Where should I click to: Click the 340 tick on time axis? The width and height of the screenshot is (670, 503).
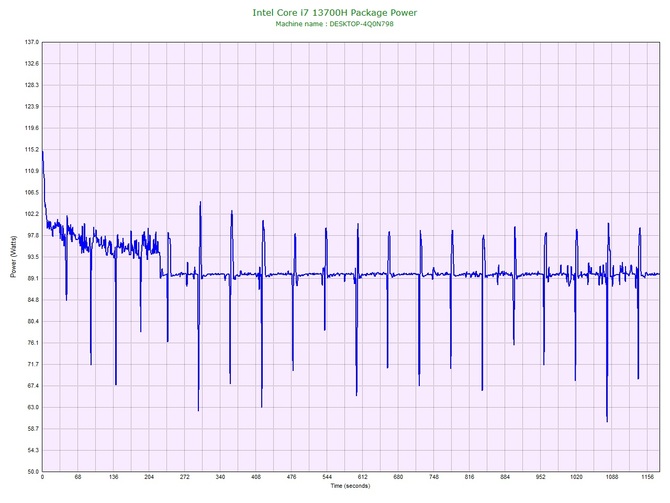coord(220,477)
